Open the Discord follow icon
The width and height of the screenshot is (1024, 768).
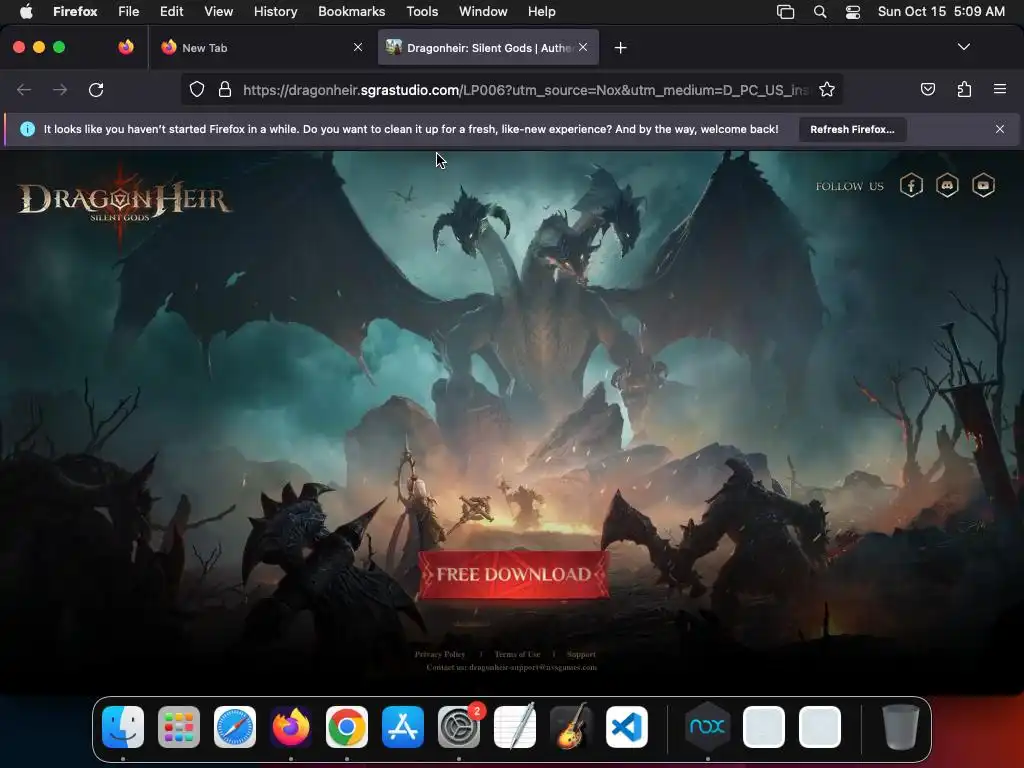pos(947,185)
